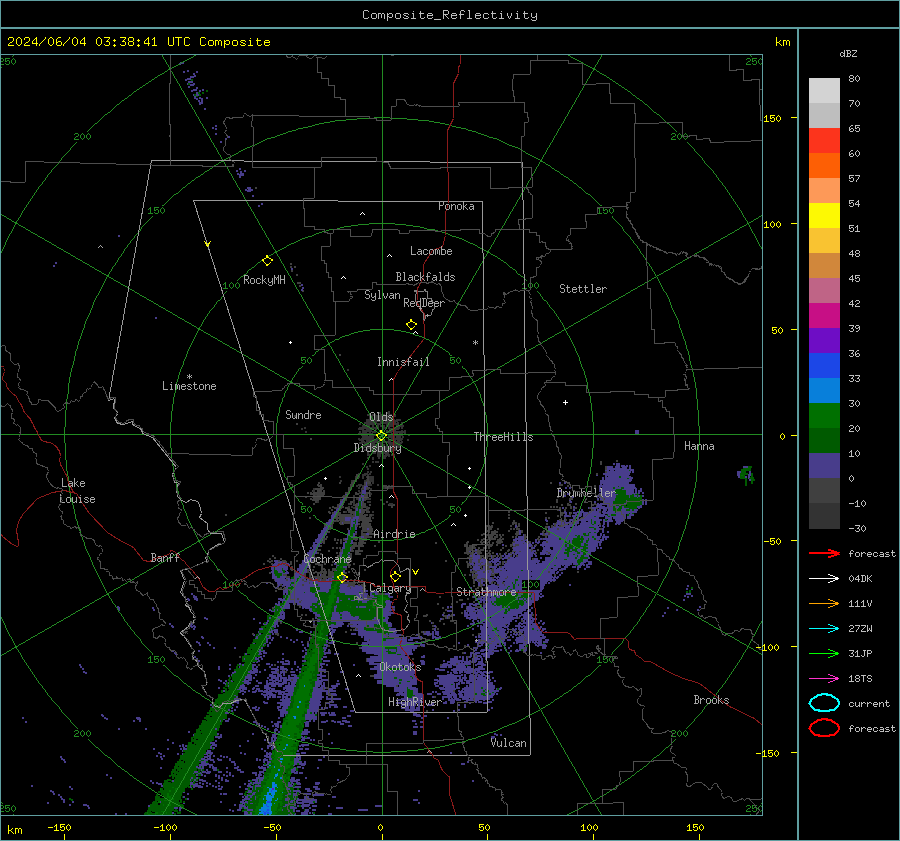Image resolution: width=900 pixels, height=841 pixels.
Task: Click the yellow diamond marker near RockyMH
Action: (x=267, y=261)
